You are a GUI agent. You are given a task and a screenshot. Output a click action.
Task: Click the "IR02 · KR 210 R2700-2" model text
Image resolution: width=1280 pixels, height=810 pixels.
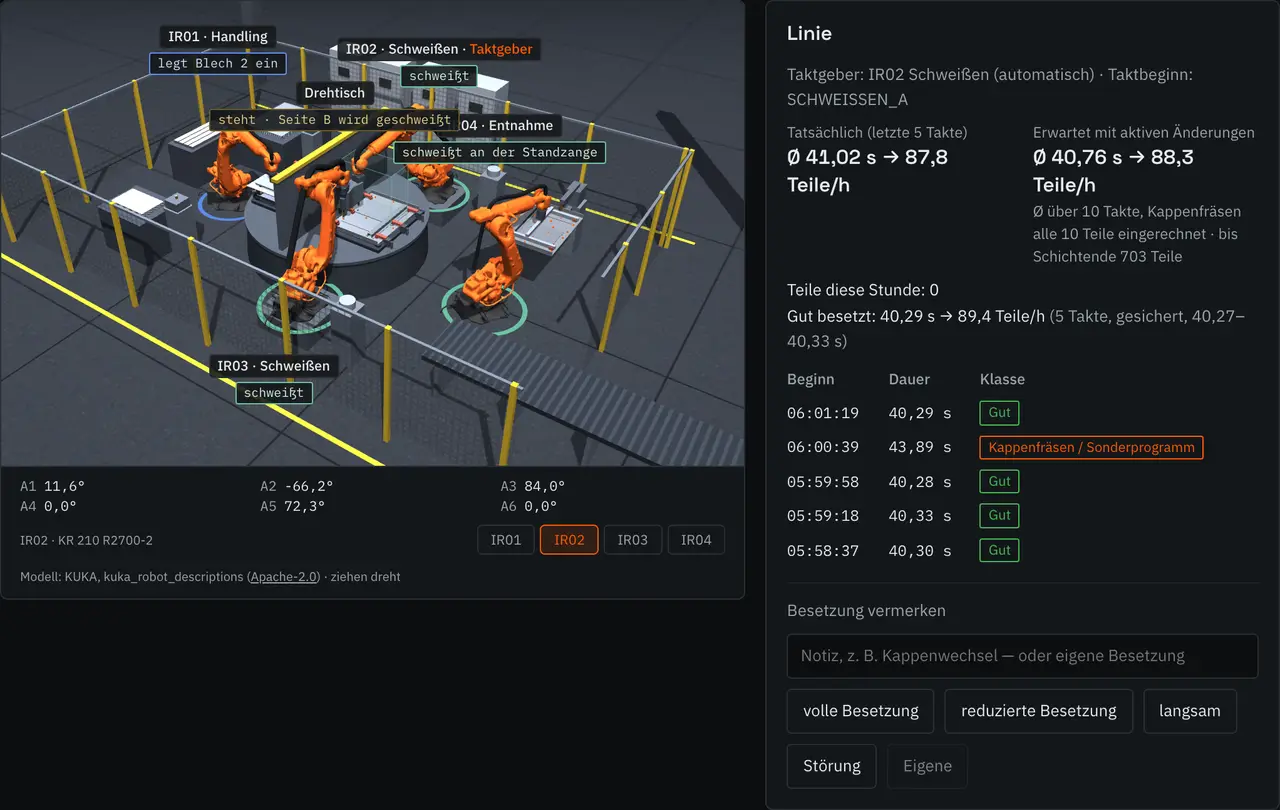tap(86, 541)
